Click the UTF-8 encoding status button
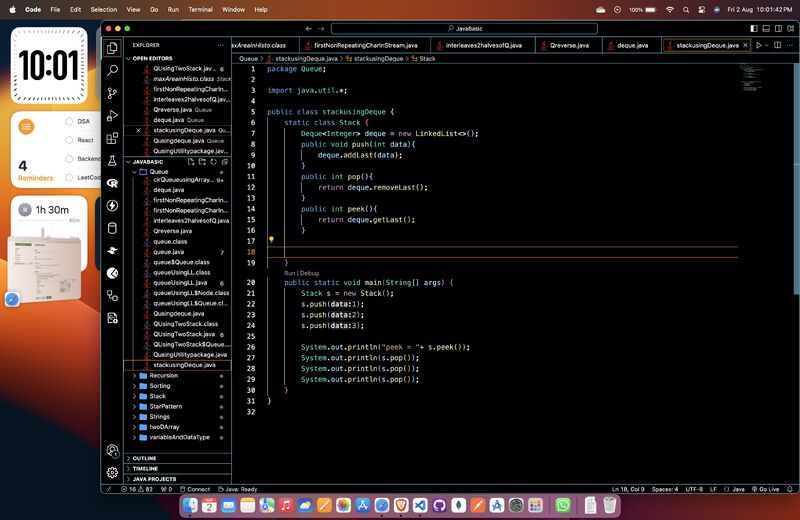Viewport: 800px width, 520px height. 695,489
